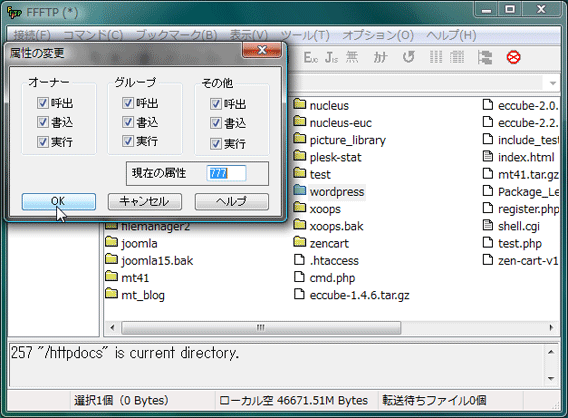Click the refresh arrow toolbar icon
Image resolution: width=568 pixels, height=418 pixels.
(409, 57)
